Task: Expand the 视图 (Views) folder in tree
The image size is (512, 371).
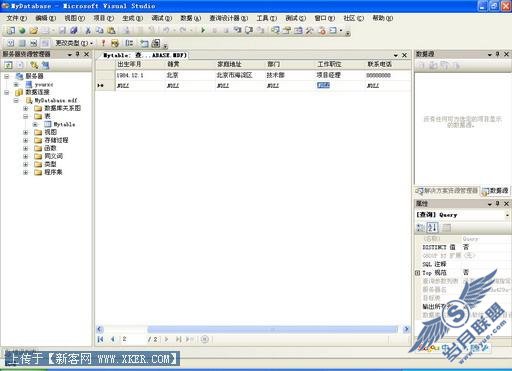Action: tap(26, 132)
